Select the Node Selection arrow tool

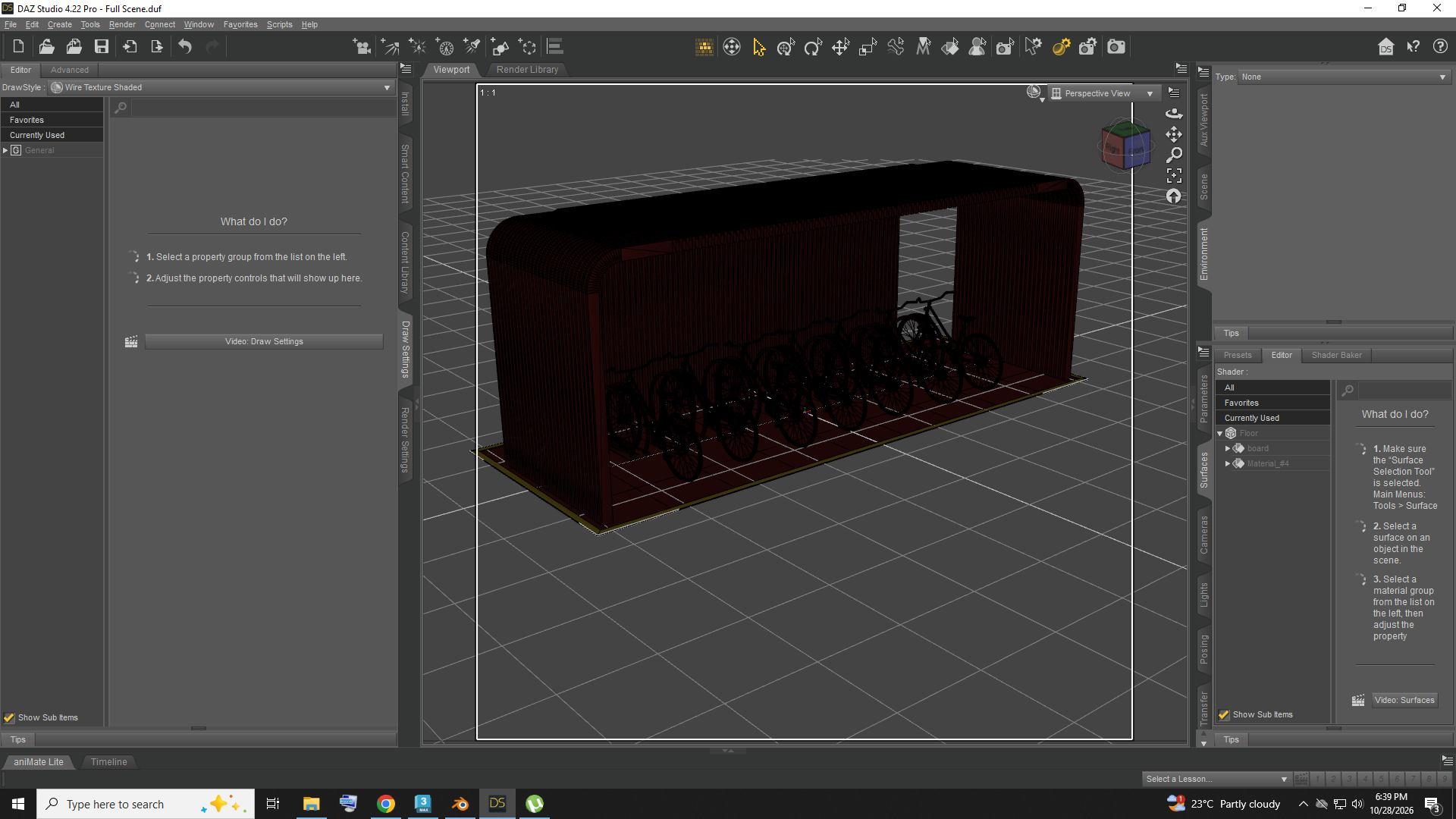pos(759,47)
